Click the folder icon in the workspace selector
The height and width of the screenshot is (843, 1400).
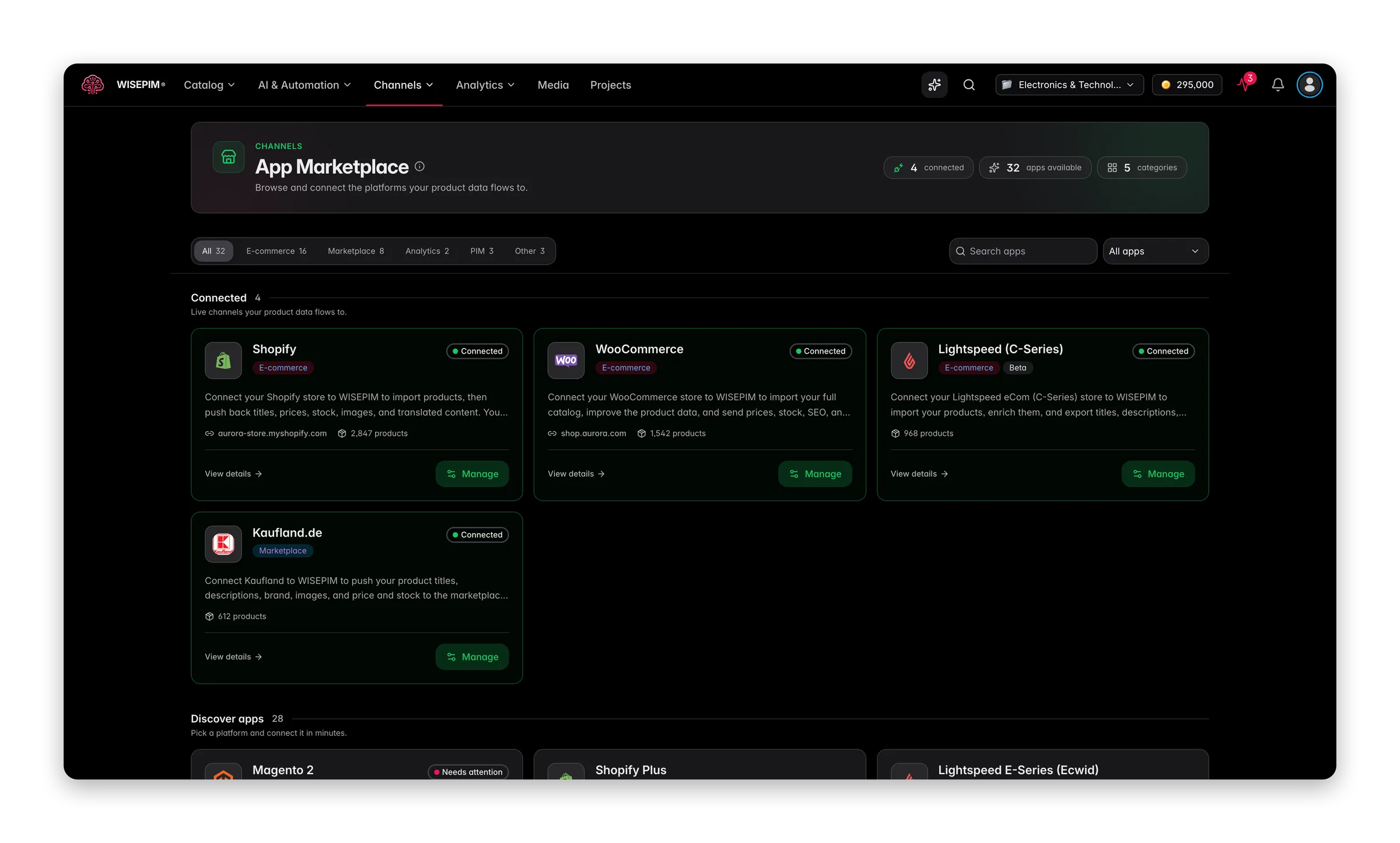[x=1007, y=85]
